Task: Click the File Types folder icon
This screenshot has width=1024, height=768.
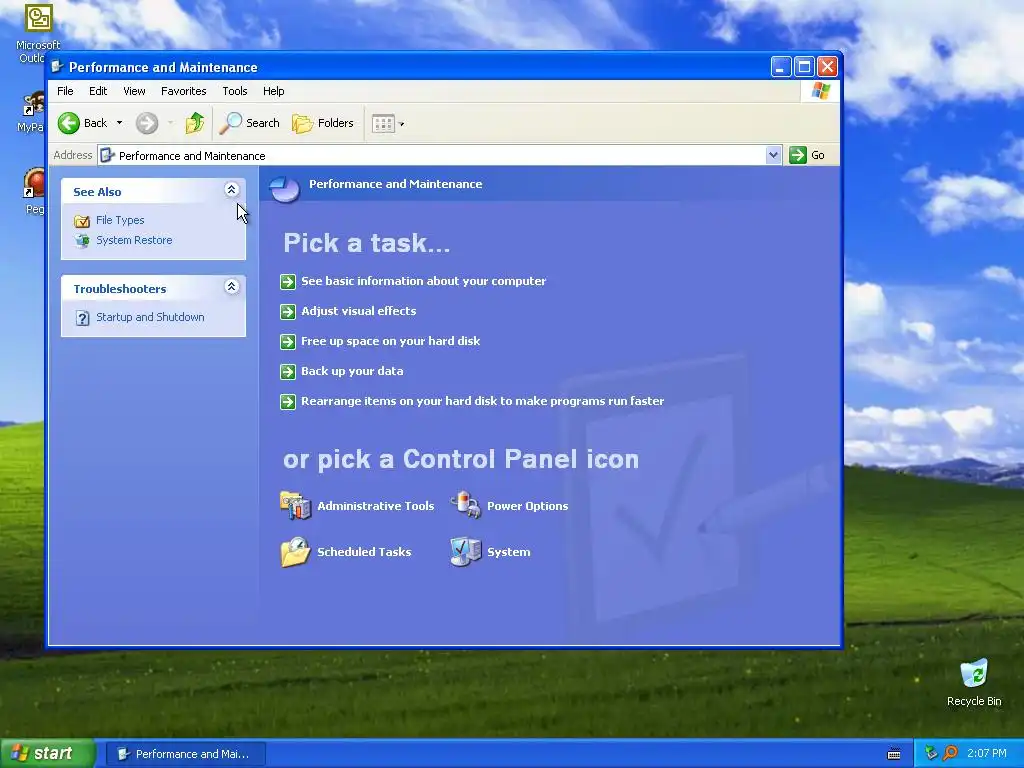Action: coord(82,221)
